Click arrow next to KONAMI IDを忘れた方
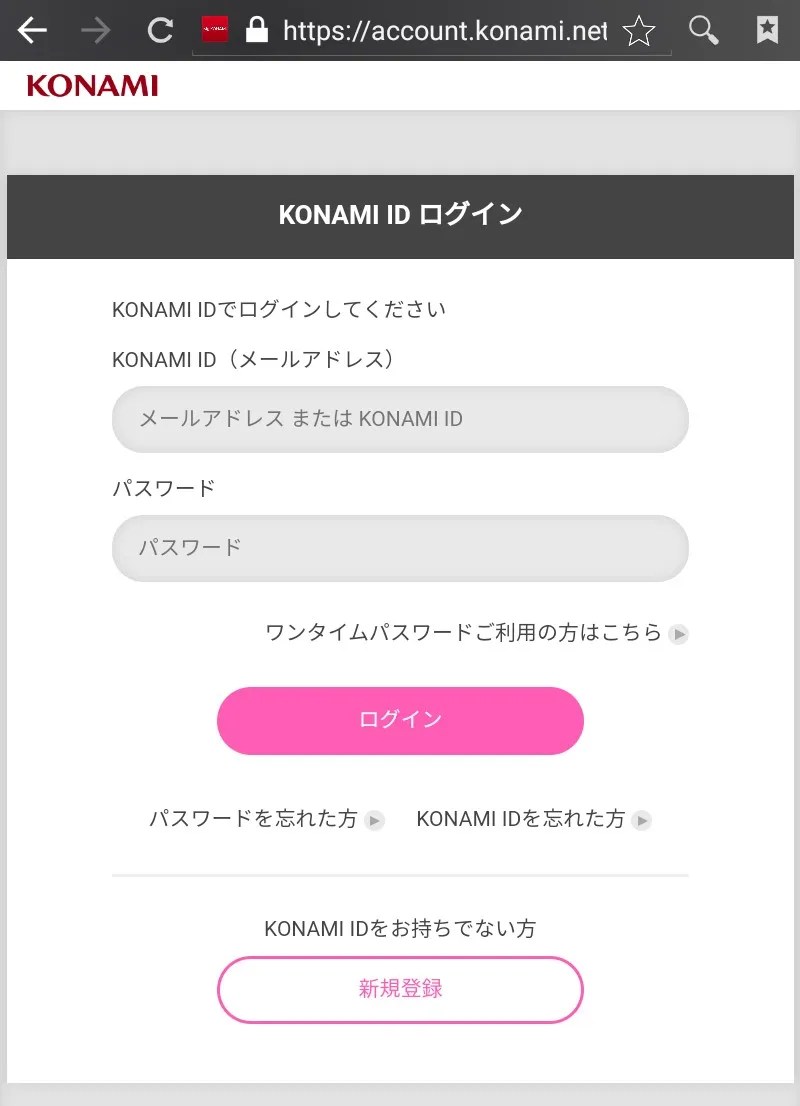800x1106 pixels. click(x=642, y=820)
